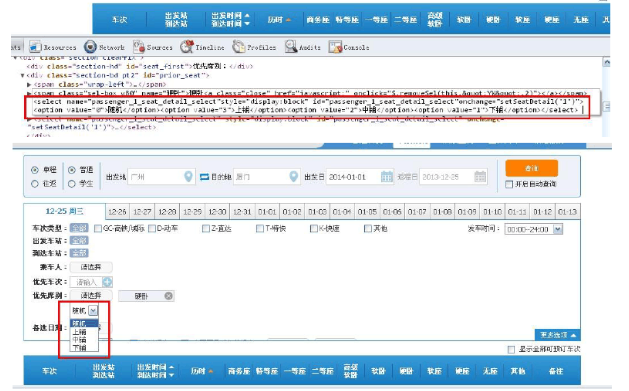Screen dimensions: 629x391
Task: Check the K-快速 train type box
Action: [314, 229]
